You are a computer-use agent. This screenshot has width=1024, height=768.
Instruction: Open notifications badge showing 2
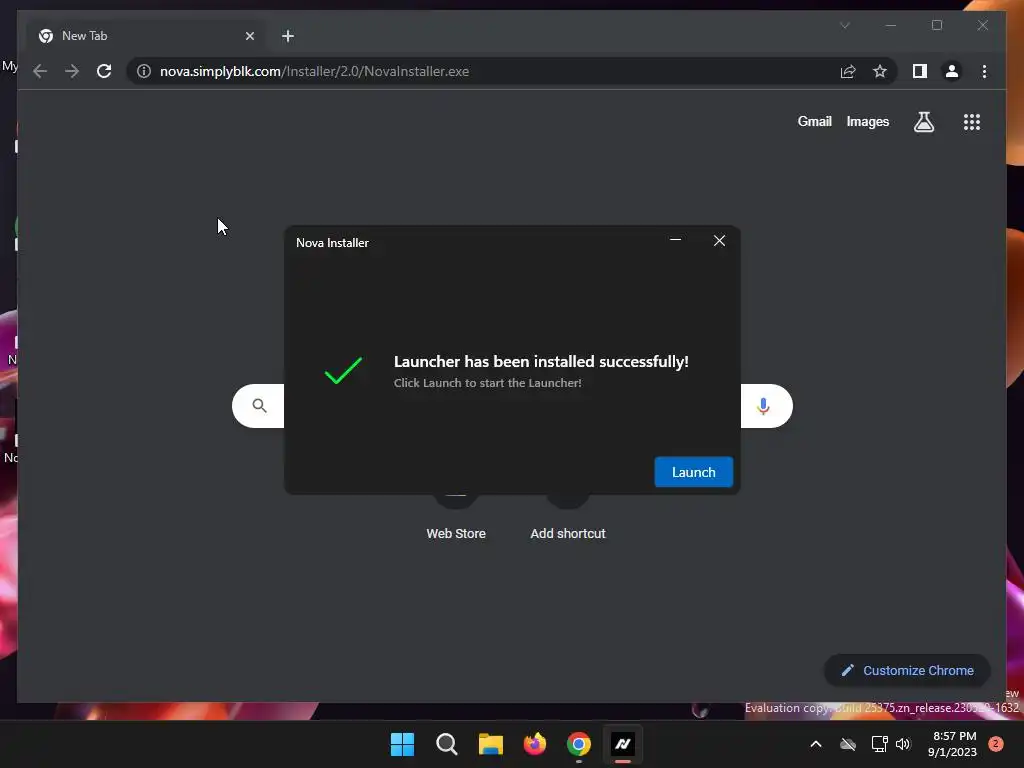(x=996, y=744)
